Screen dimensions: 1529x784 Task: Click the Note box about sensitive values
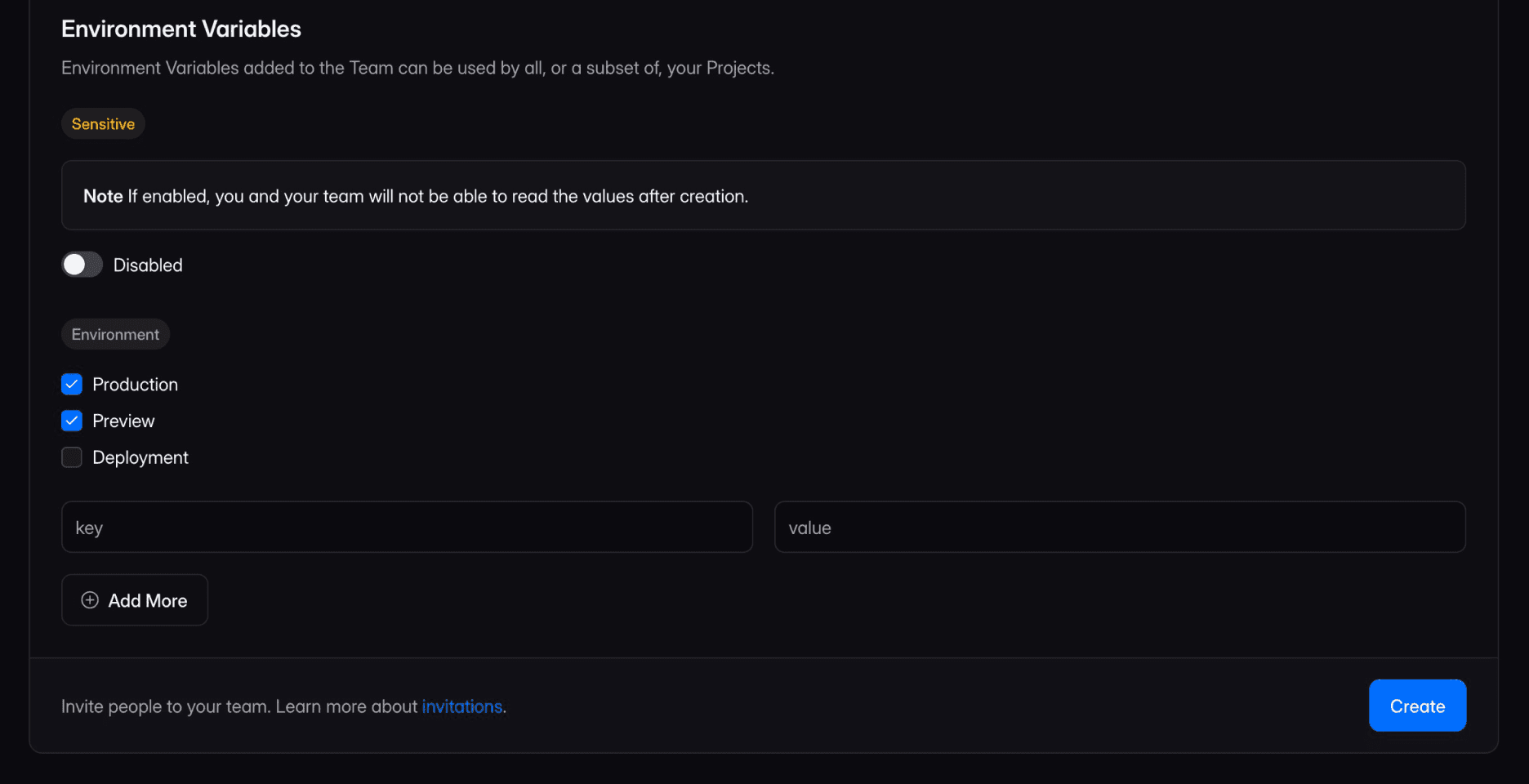pos(763,196)
